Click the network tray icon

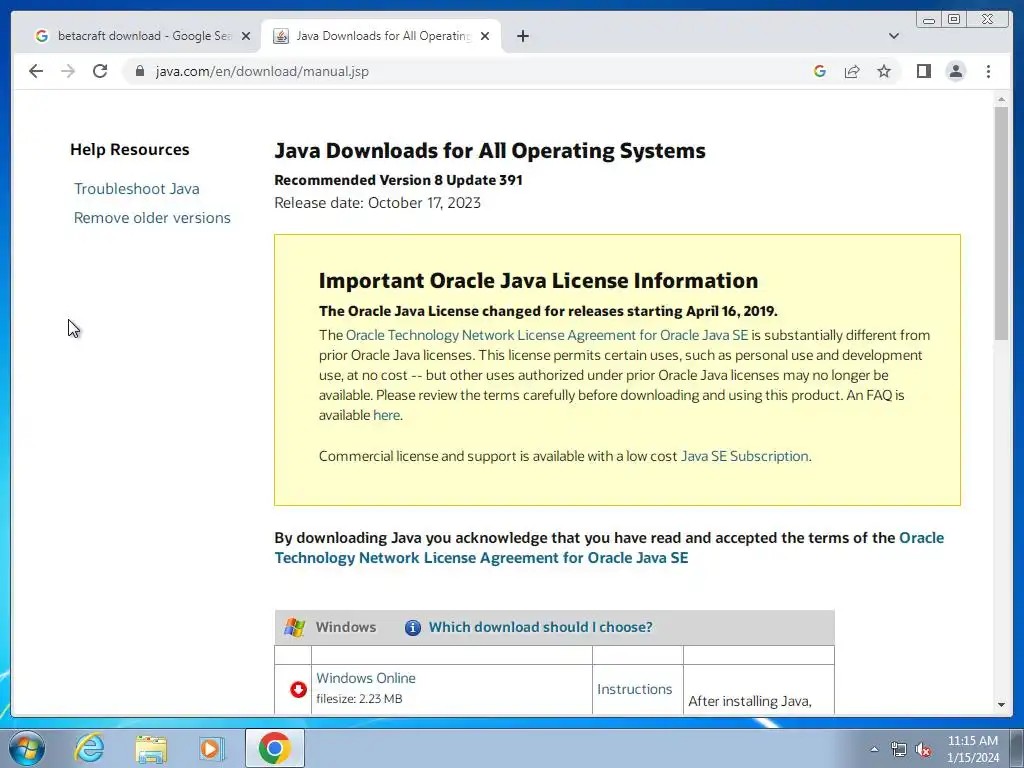899,749
